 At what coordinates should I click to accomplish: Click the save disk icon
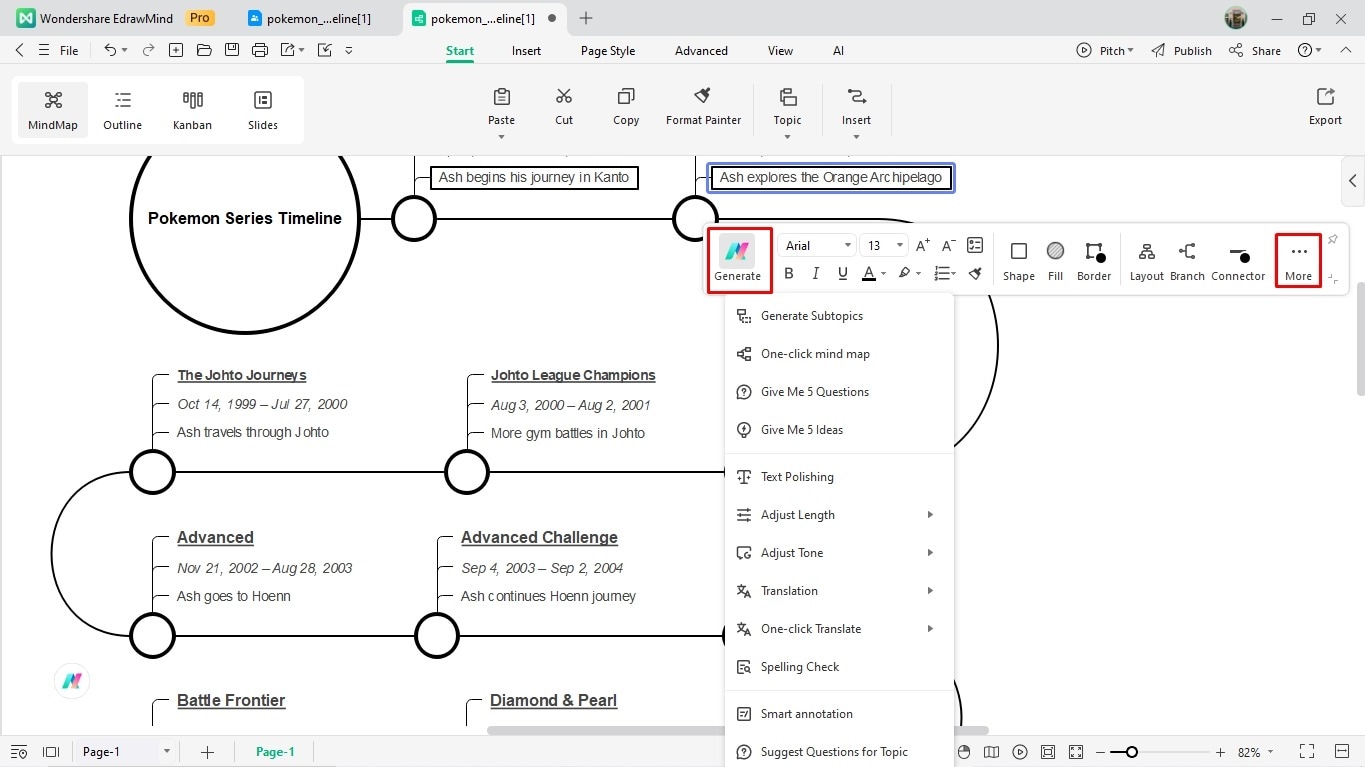point(232,50)
